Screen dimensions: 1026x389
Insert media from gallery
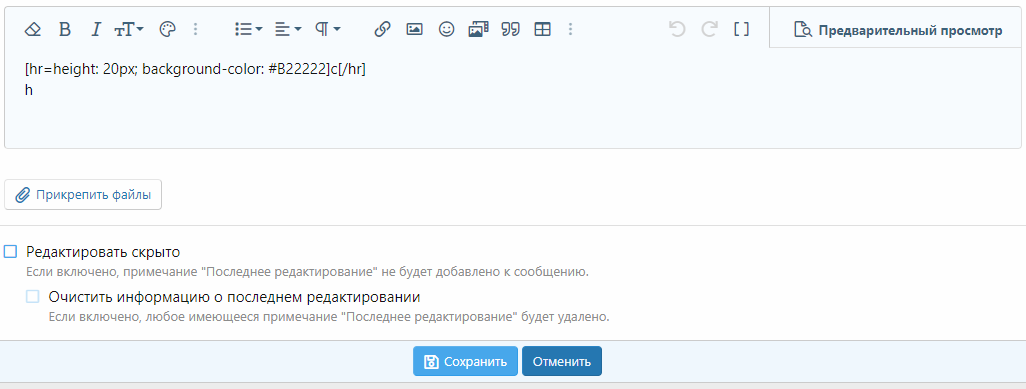[x=478, y=29]
